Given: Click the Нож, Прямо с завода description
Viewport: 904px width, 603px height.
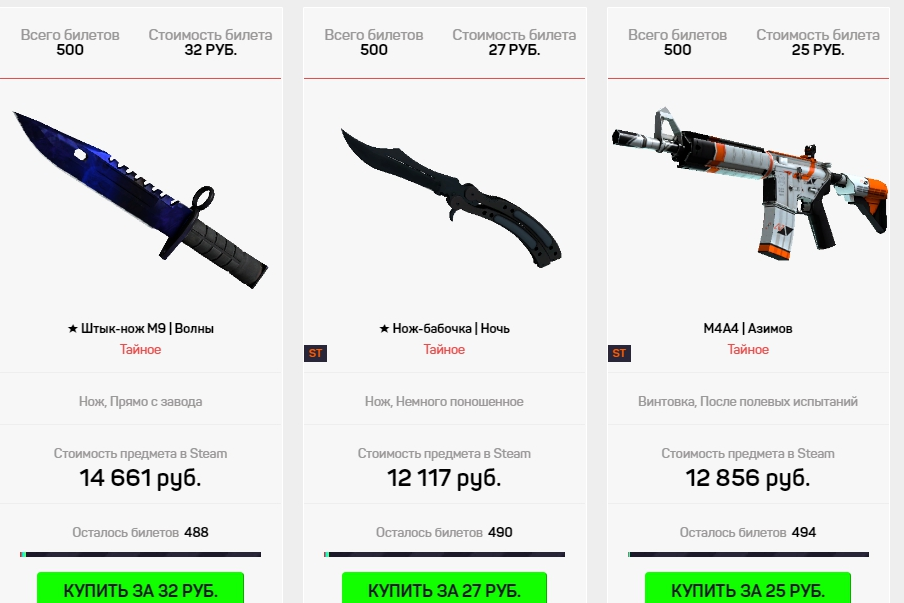Looking at the screenshot, I should click(141, 401).
